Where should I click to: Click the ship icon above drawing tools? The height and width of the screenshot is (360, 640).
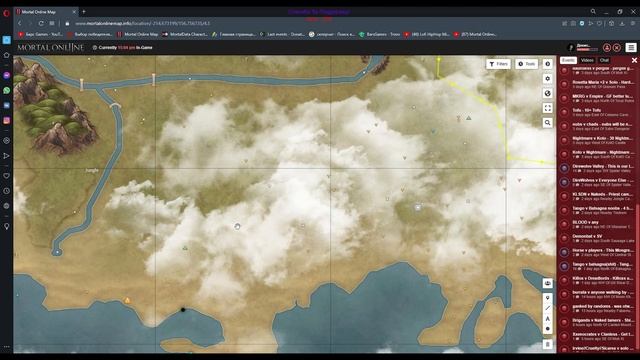click(x=548, y=283)
